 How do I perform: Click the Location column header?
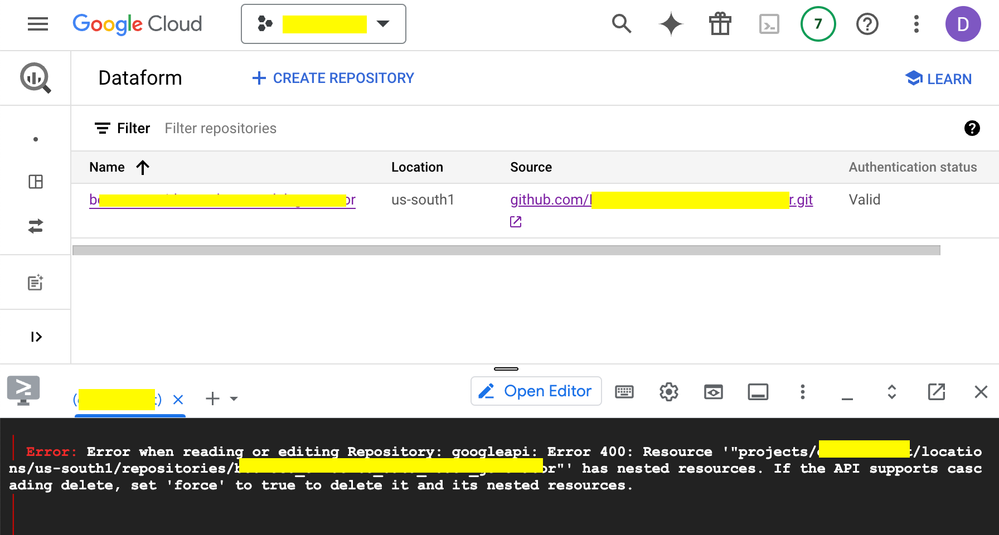click(417, 167)
